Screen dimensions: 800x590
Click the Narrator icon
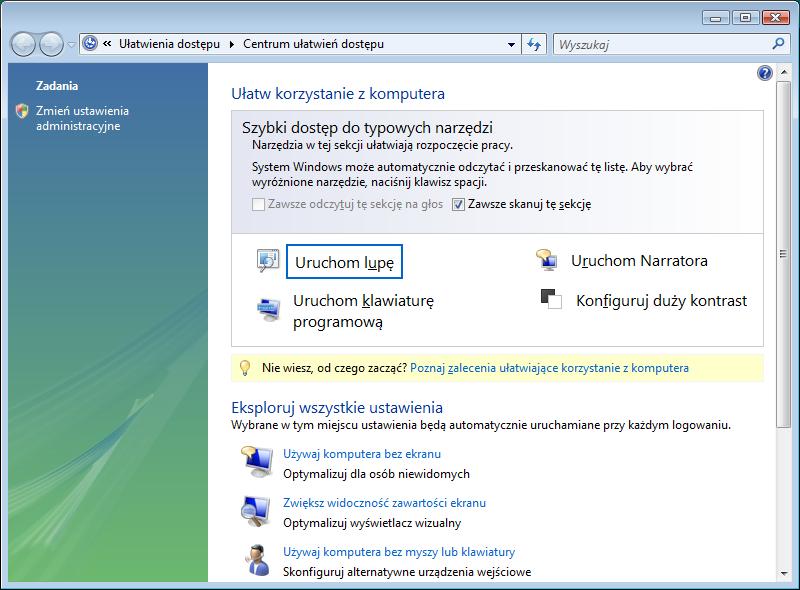coord(546,260)
